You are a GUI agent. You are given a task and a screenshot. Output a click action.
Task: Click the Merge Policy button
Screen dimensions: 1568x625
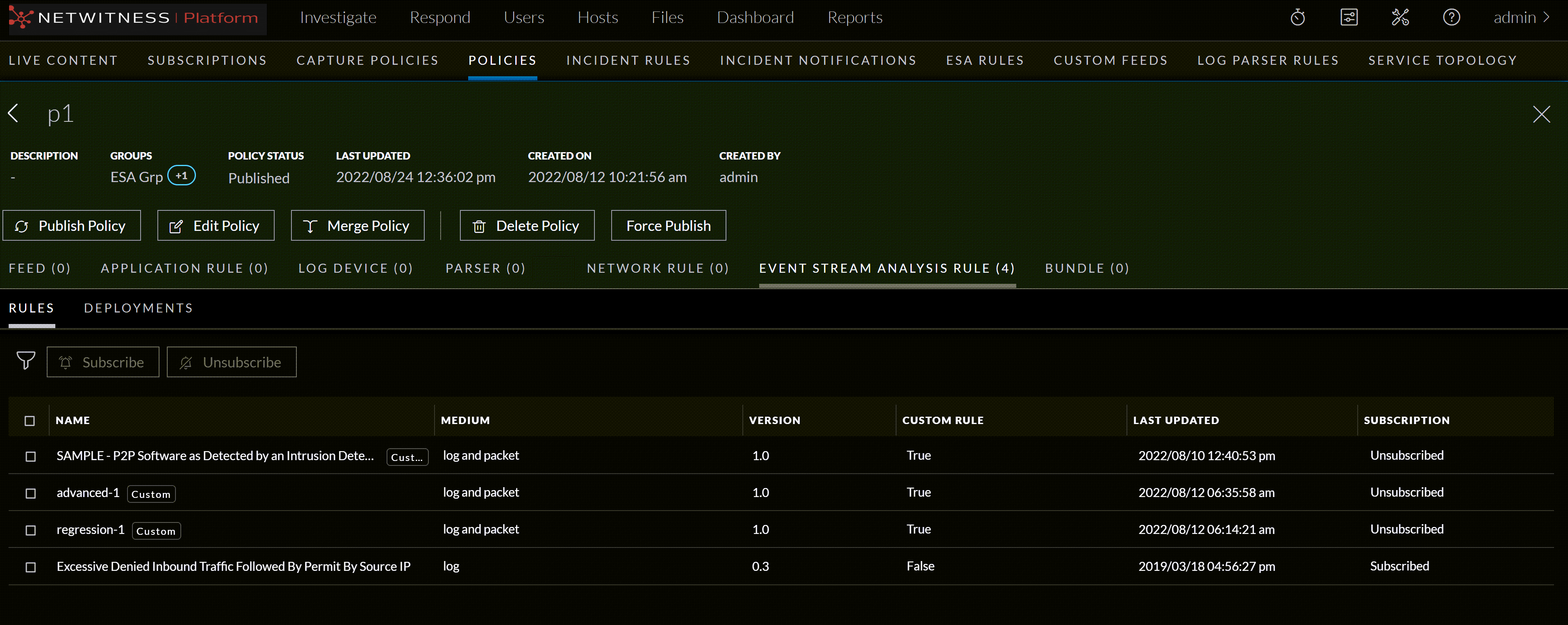pos(357,226)
